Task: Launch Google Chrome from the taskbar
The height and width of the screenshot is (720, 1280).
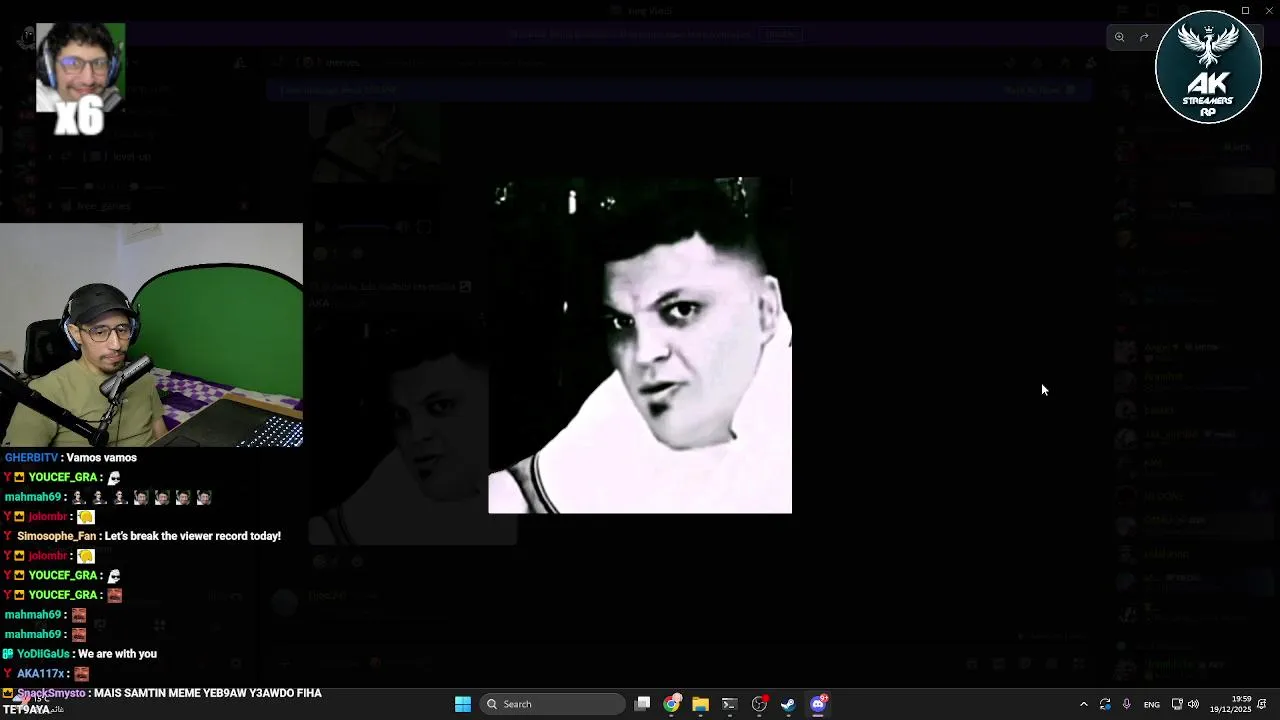Action: [672, 704]
